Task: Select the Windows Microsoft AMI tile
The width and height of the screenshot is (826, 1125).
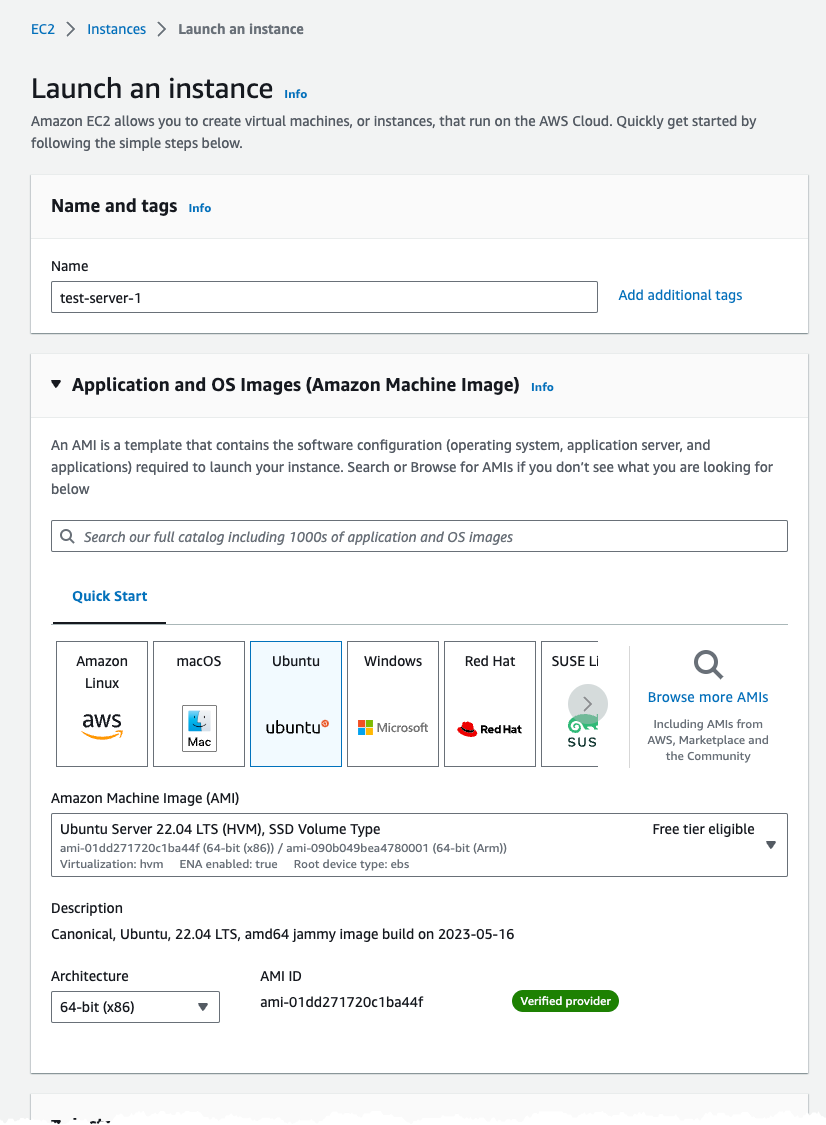Action: pos(393,704)
